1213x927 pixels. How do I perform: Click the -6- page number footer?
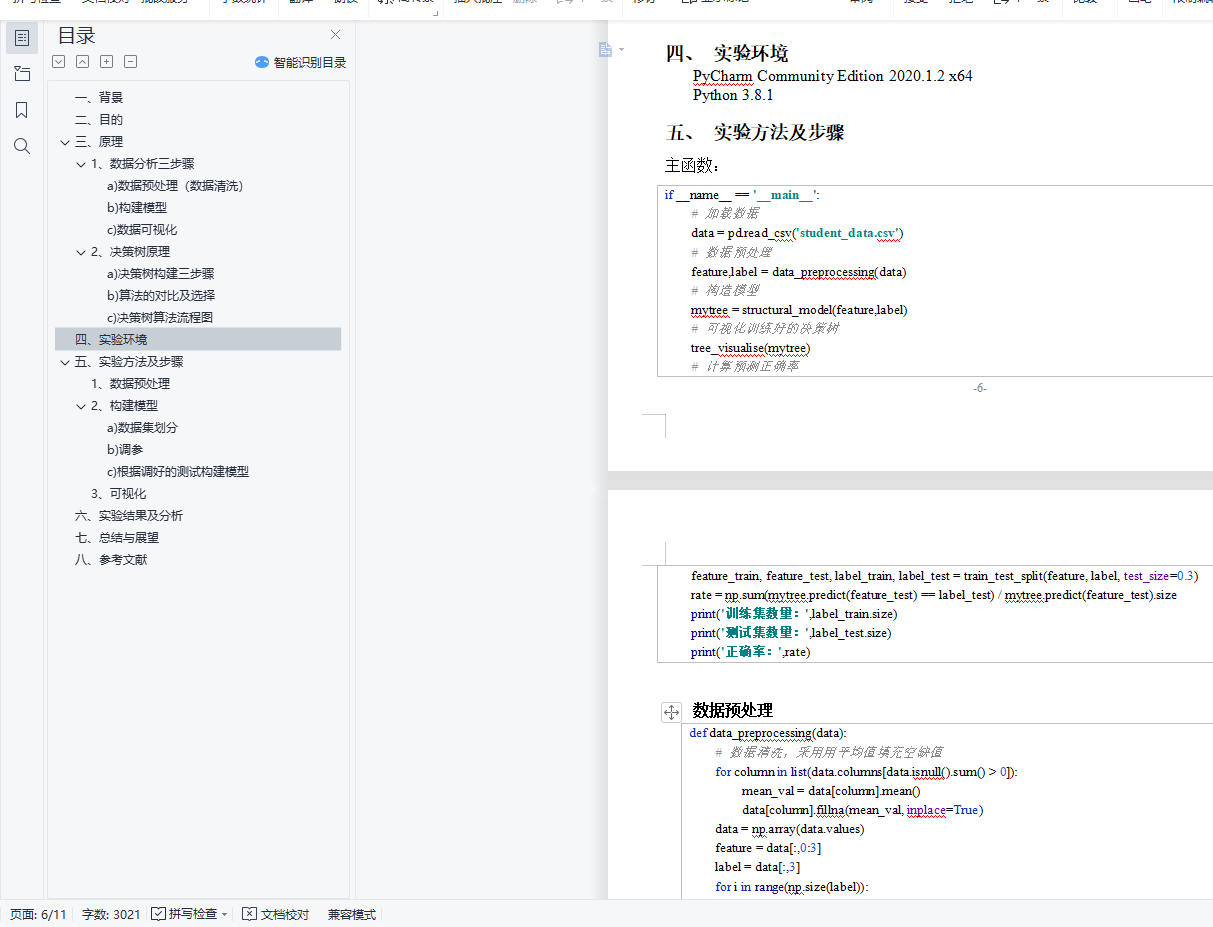[x=980, y=388]
